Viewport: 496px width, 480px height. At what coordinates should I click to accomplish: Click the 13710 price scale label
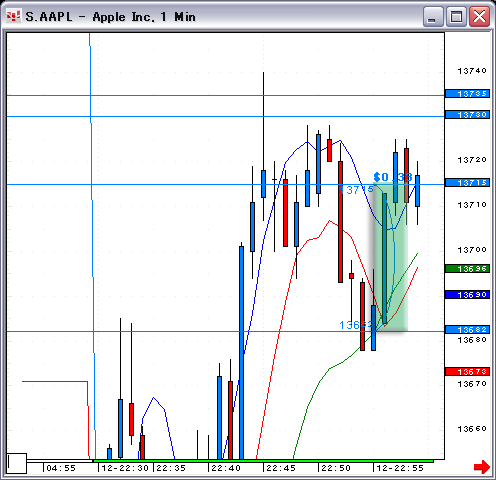click(x=472, y=205)
